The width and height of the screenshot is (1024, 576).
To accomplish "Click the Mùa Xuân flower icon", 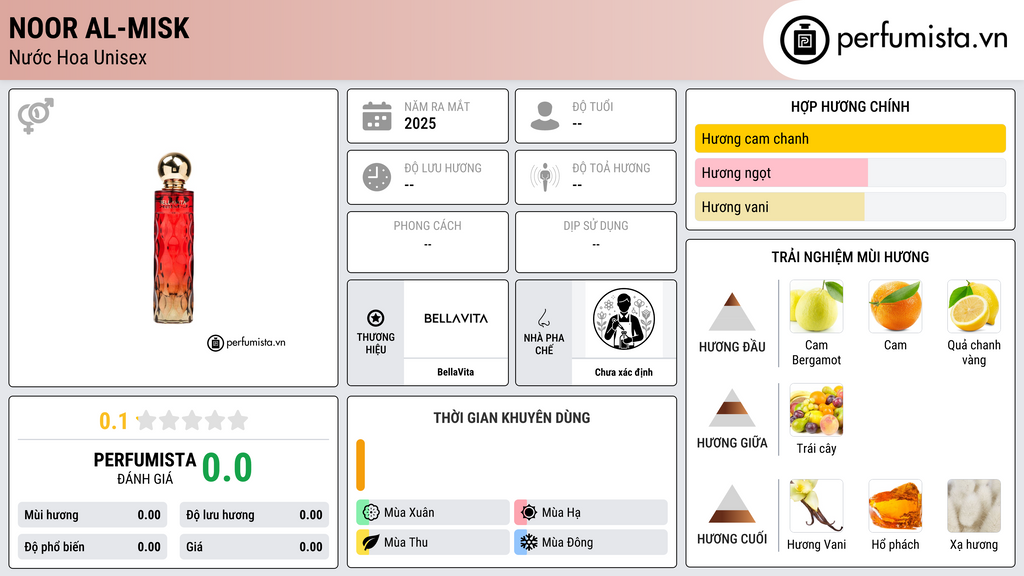I will tap(371, 513).
